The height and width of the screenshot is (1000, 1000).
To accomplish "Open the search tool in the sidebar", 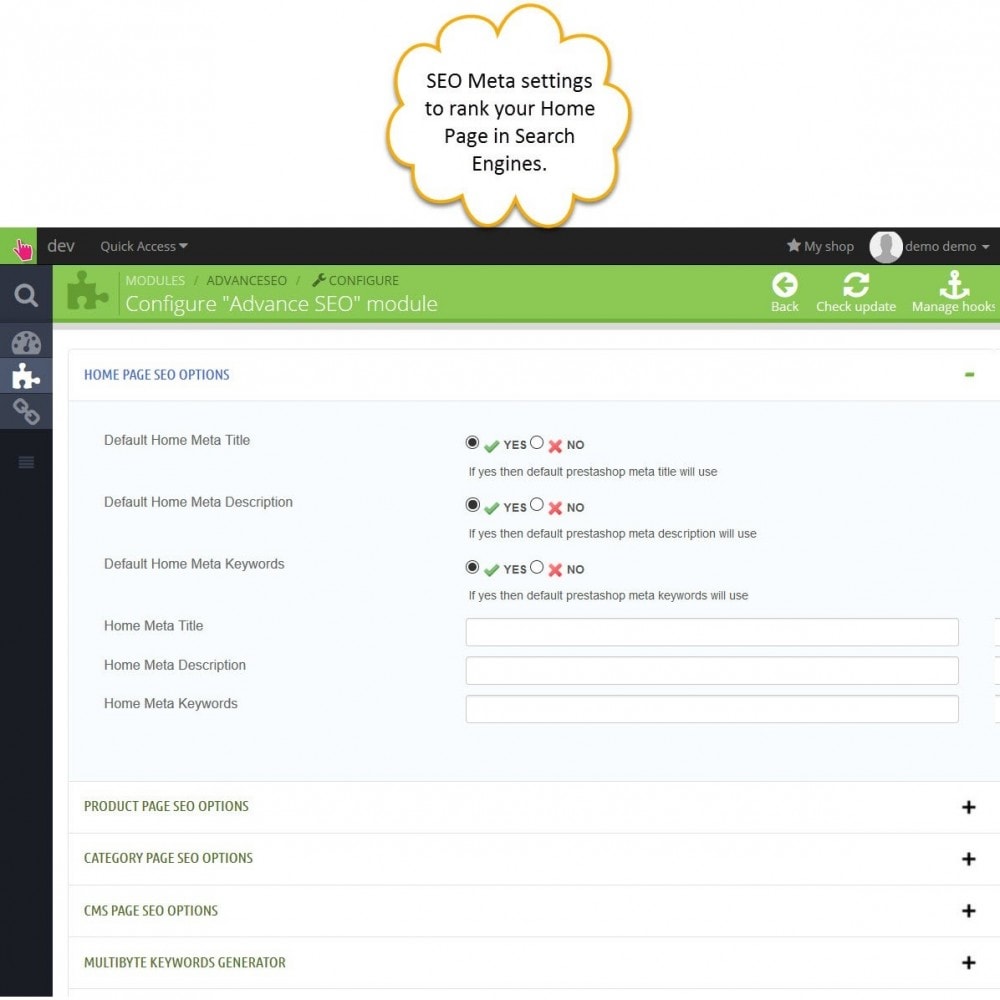I will [25, 295].
